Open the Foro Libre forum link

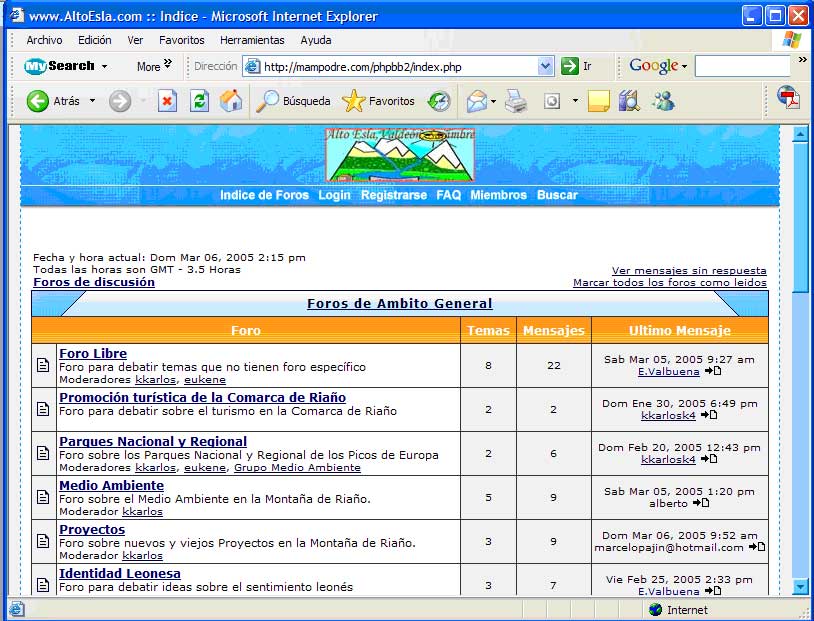93,353
